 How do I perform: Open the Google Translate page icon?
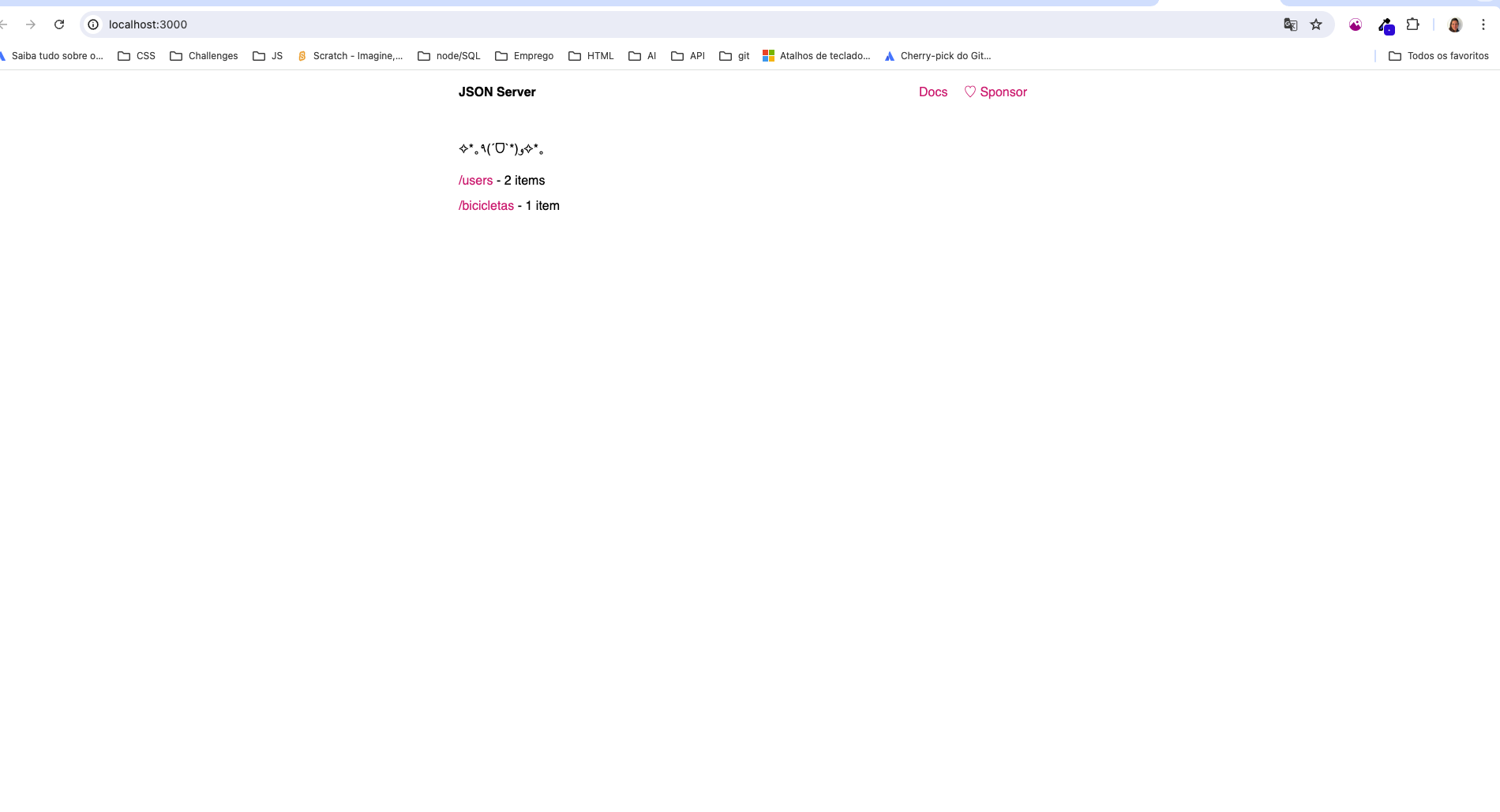tap(1291, 24)
